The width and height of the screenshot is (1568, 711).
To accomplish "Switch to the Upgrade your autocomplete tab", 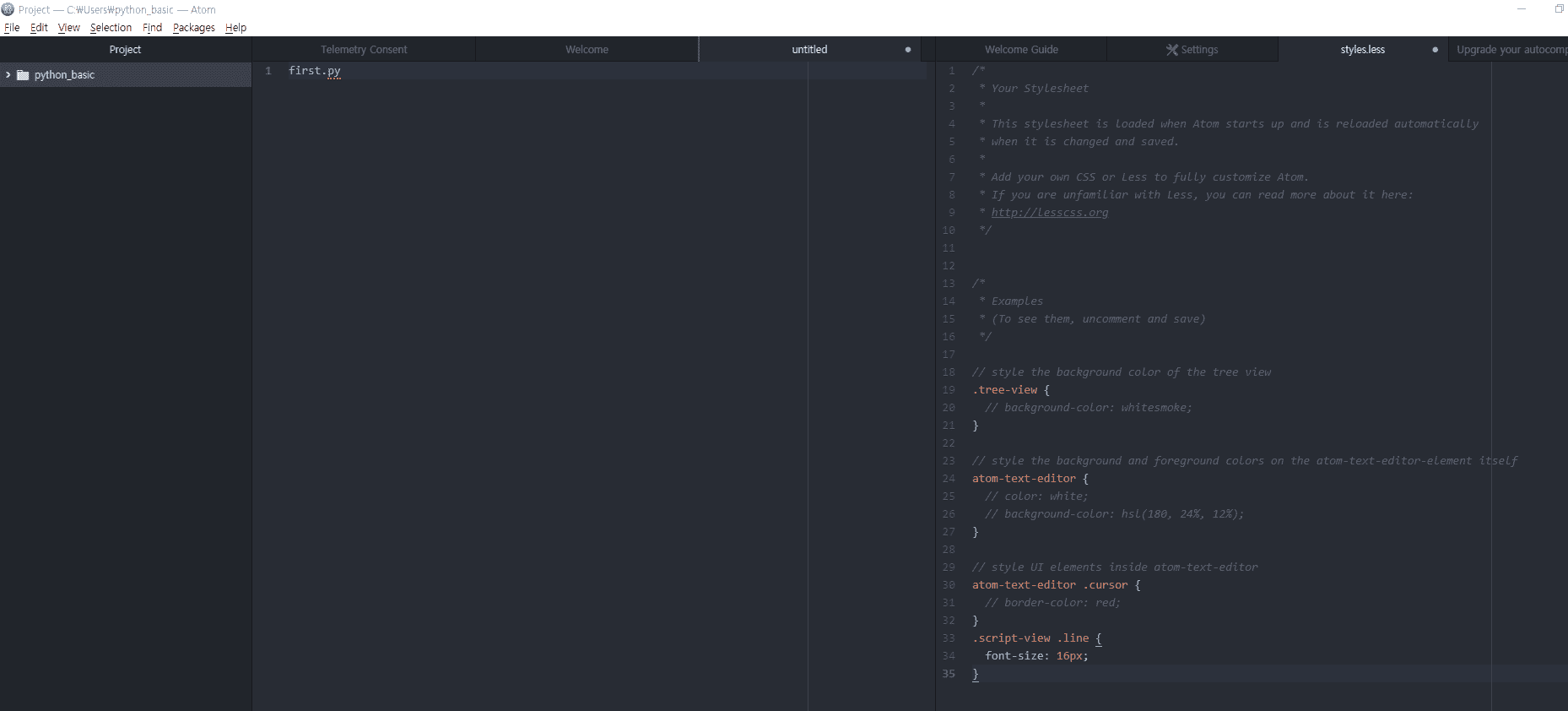I will click(x=1511, y=50).
